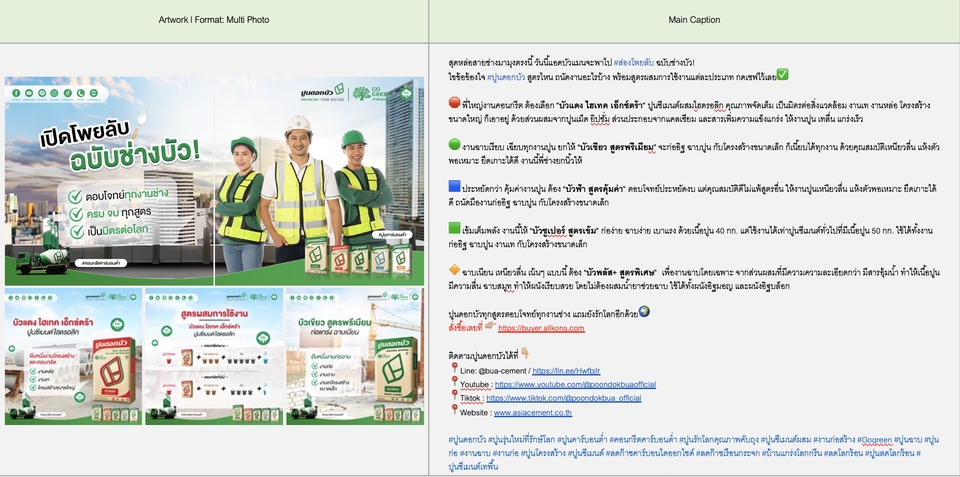Screen dimensions: 960x477
Task: Click the #ส่องโพยลับ hashtag in the caption
Action: pyautogui.click(x=633, y=62)
